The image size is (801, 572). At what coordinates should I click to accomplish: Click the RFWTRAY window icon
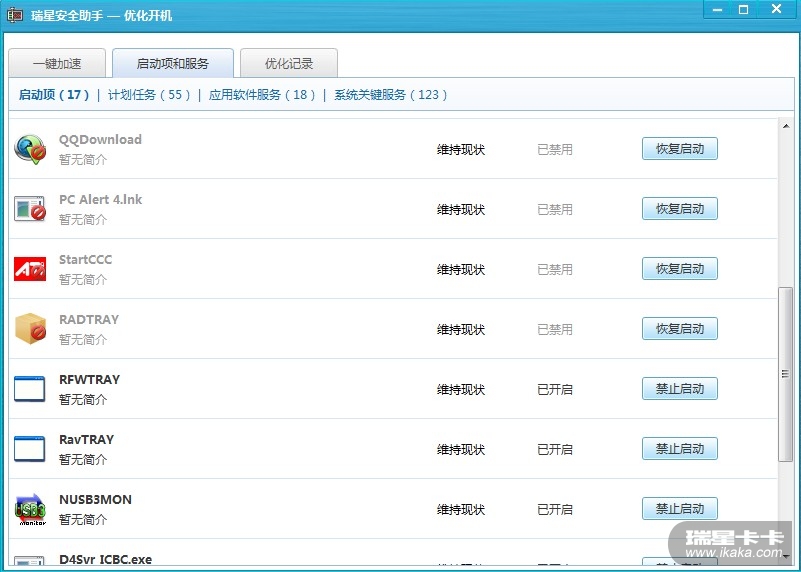30,389
